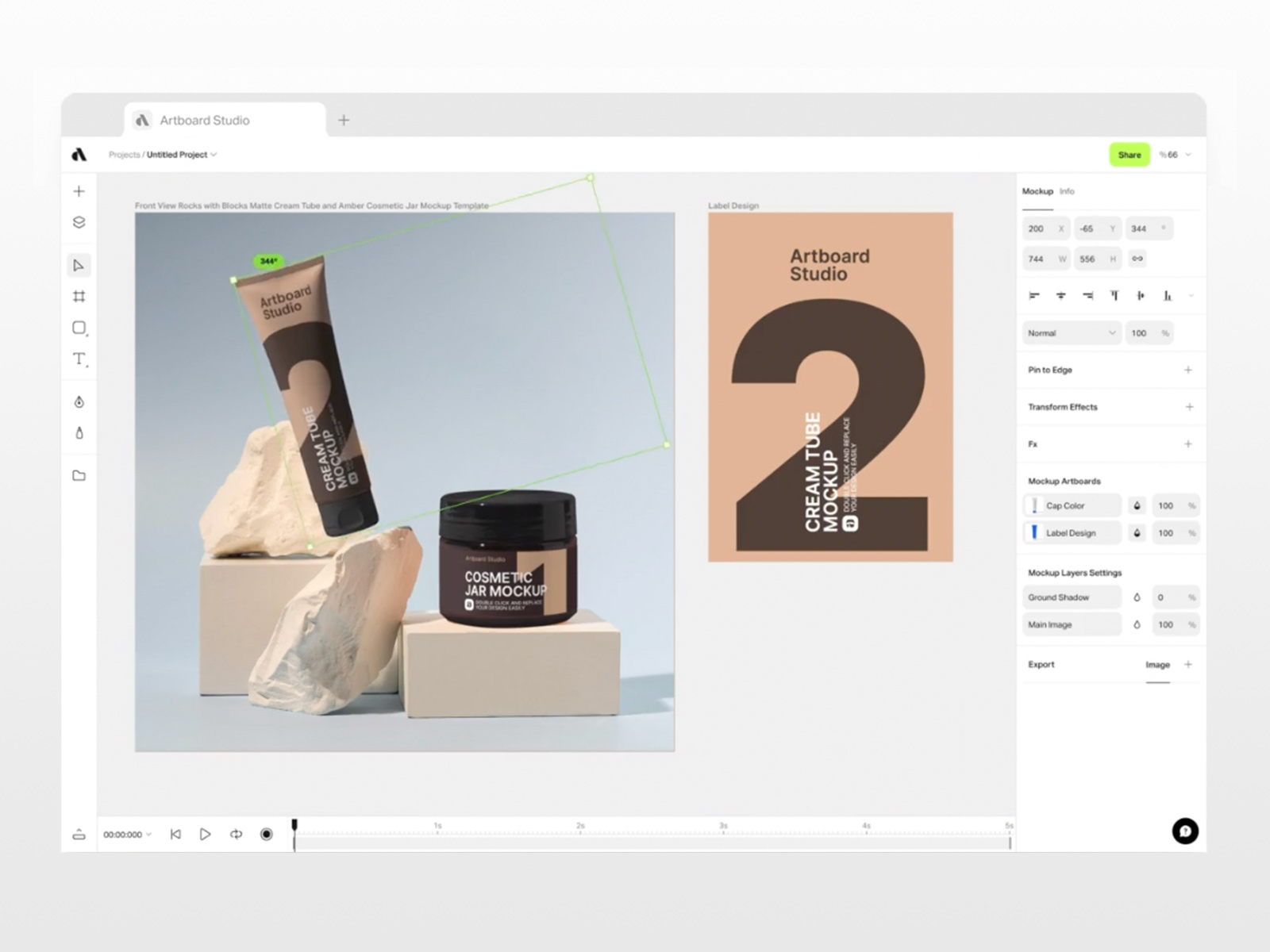The image size is (1270, 952).
Task: Click the plus add icon in left toolbar
Action: [79, 191]
